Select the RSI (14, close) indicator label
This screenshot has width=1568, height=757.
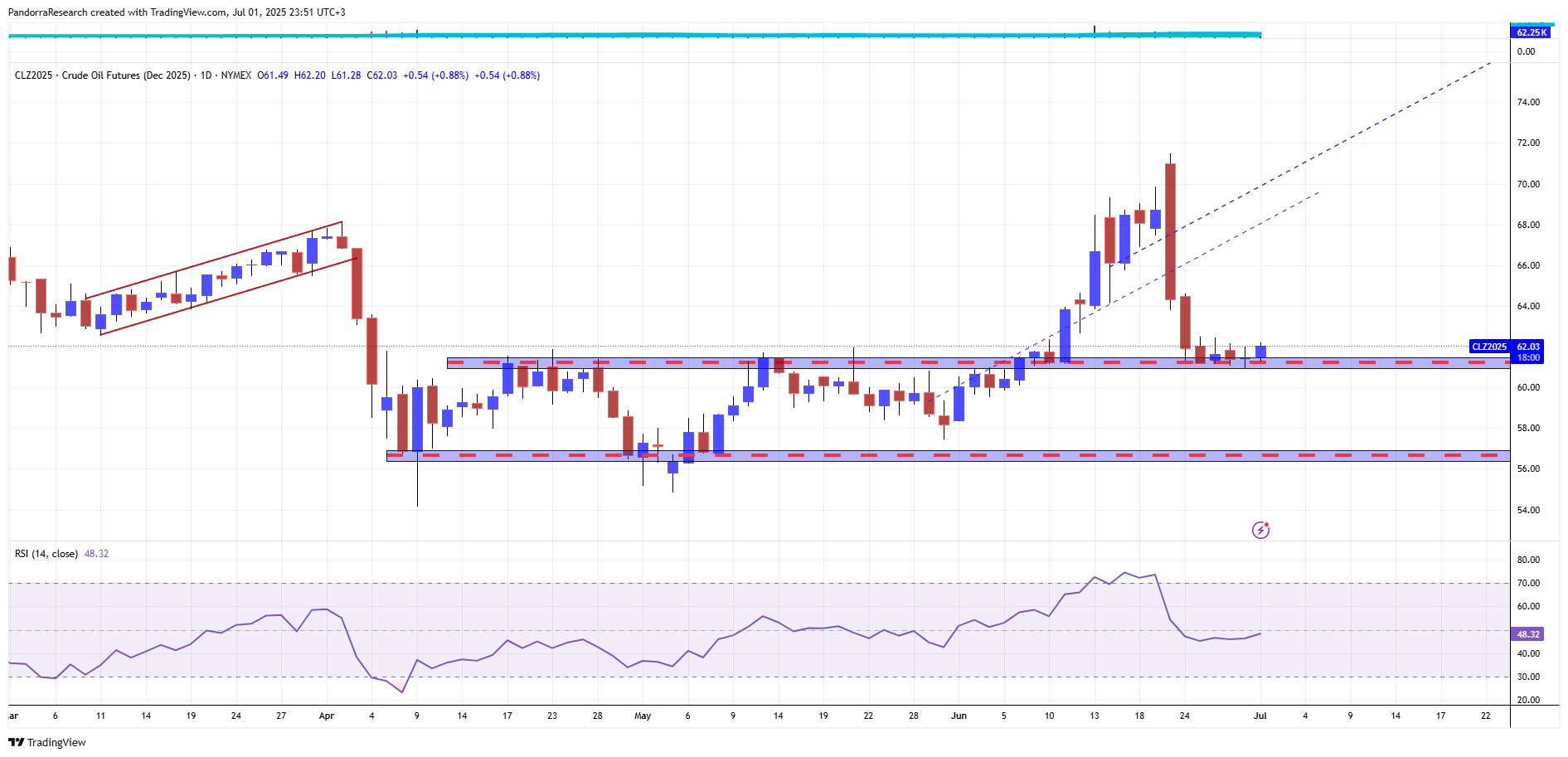point(46,554)
